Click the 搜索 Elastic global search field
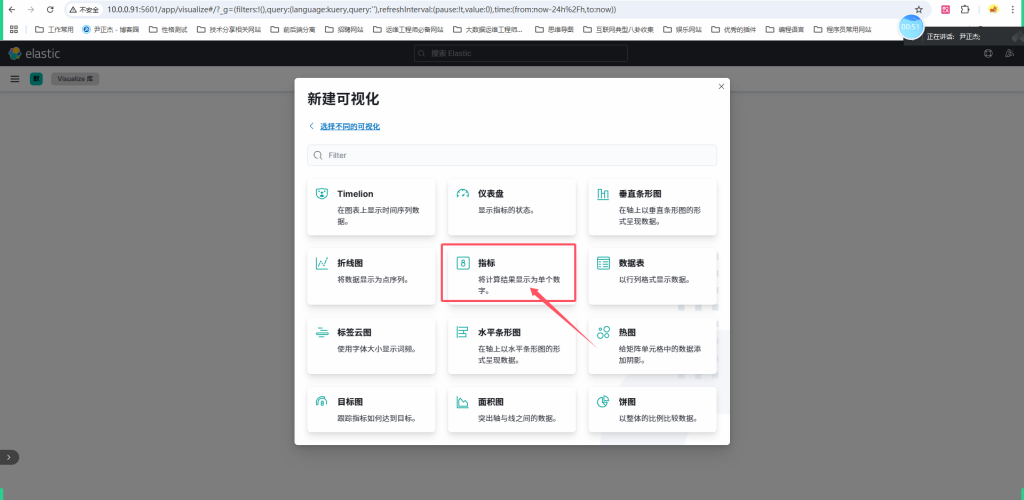Viewport: 1024px width, 500px height. pos(512,53)
